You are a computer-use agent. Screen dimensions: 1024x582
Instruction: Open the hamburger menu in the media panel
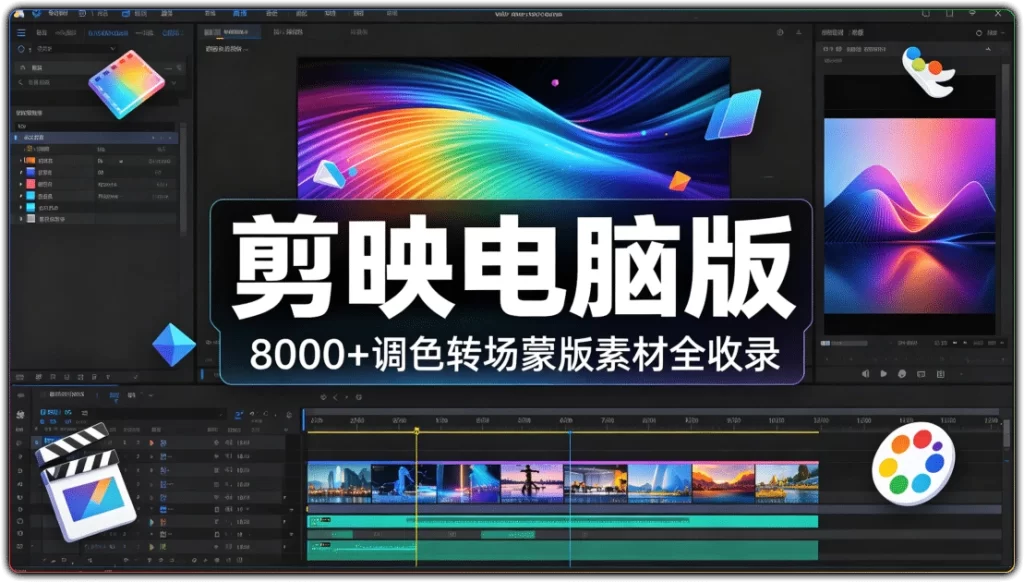21,32
